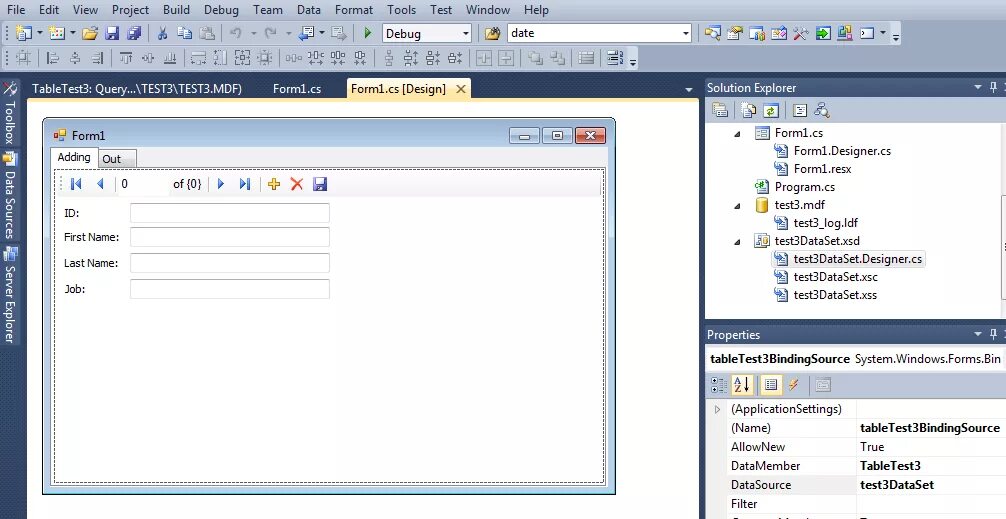Open the document tab list dropdown arrow

click(x=689, y=90)
